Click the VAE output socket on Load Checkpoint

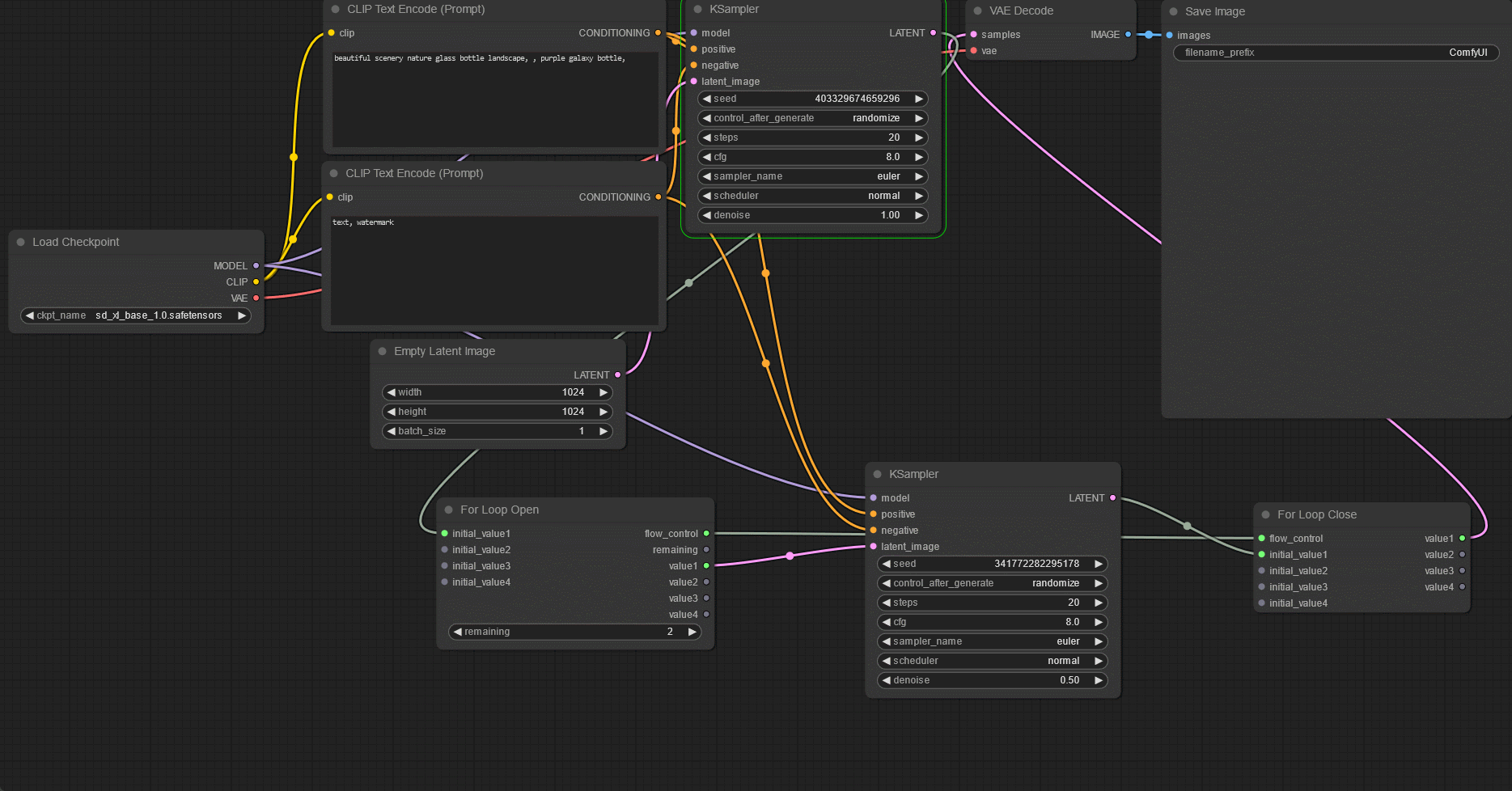[256, 298]
